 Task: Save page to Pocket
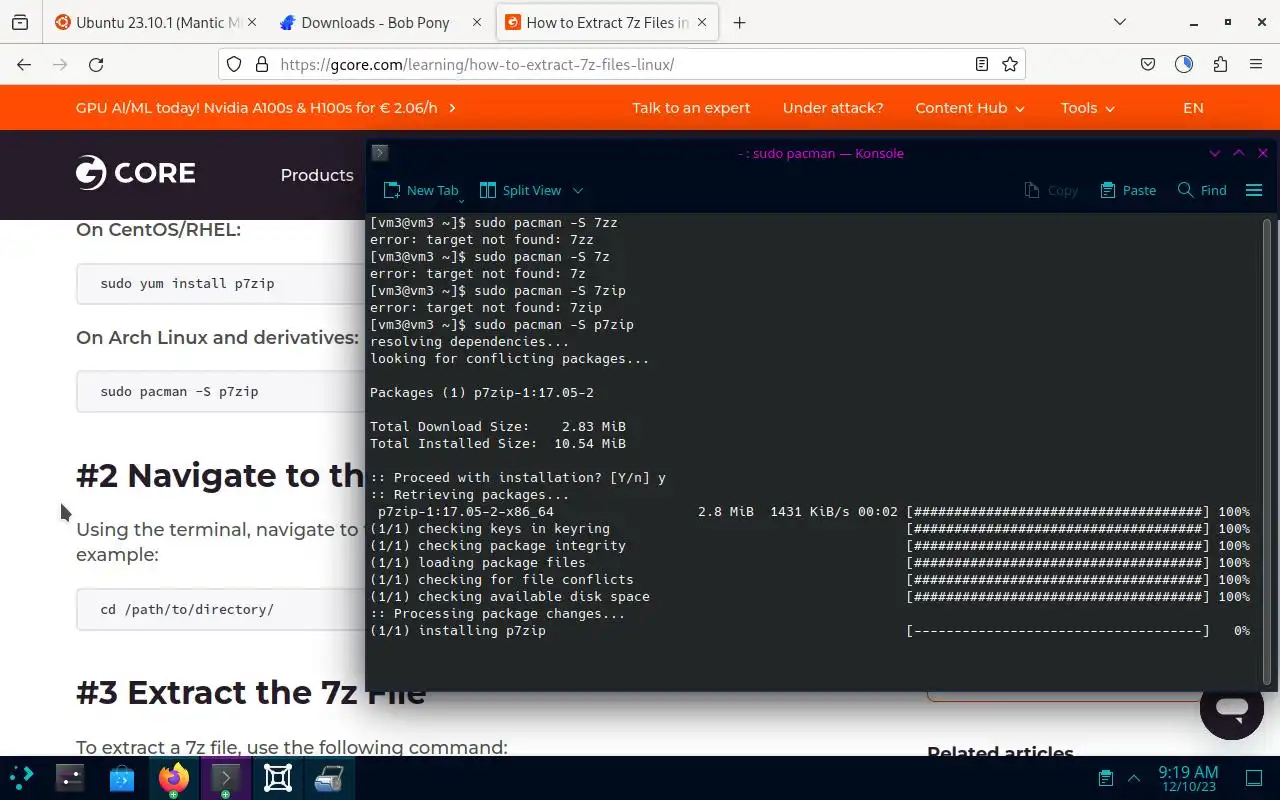coord(1148,64)
